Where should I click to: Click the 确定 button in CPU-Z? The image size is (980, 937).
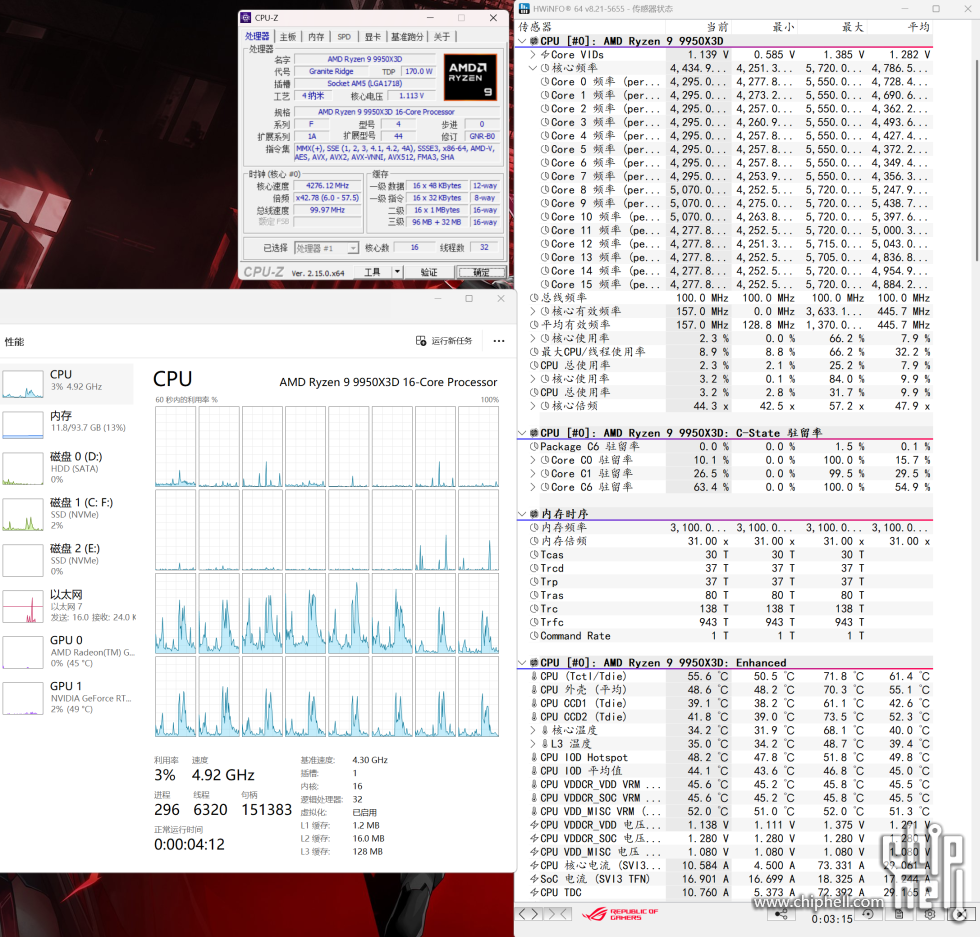coord(481,272)
